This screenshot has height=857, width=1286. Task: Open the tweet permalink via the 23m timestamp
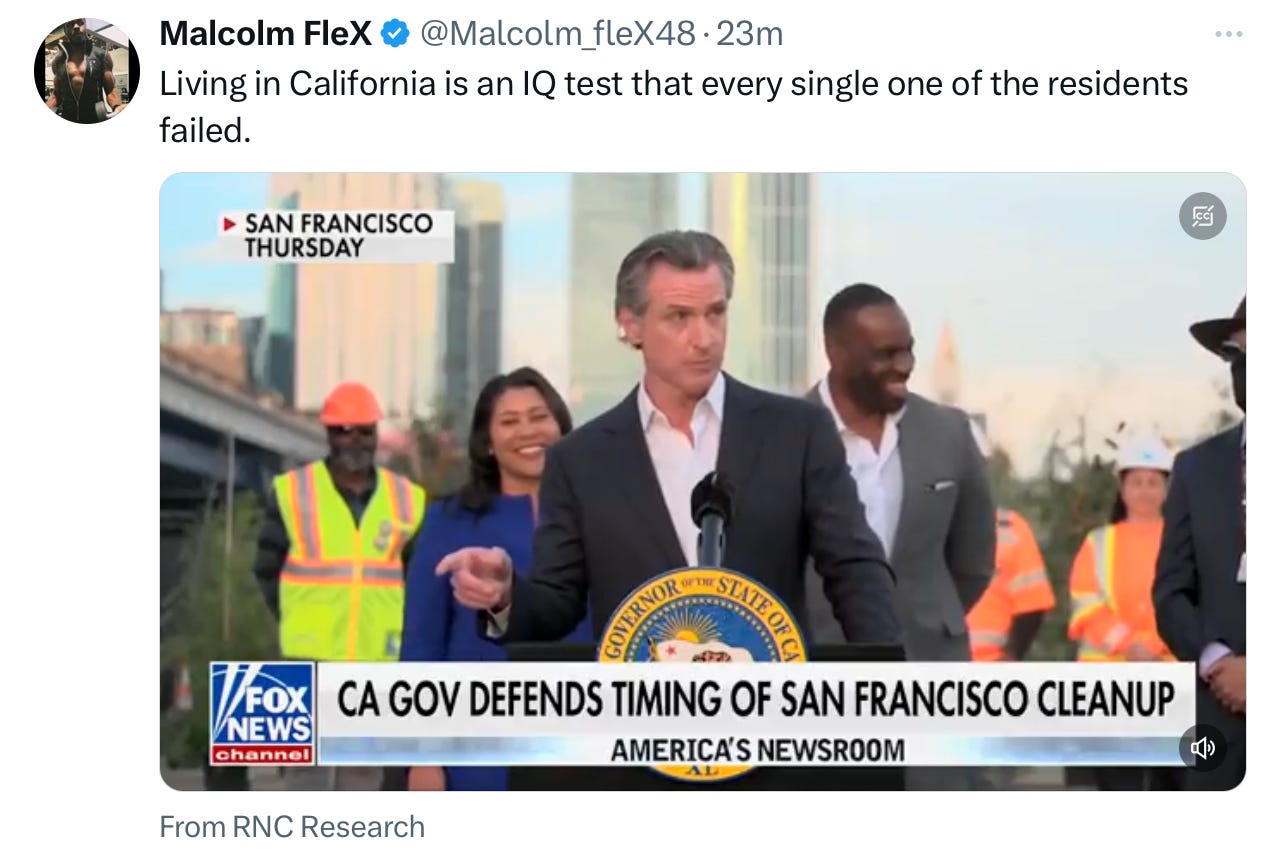pos(750,34)
